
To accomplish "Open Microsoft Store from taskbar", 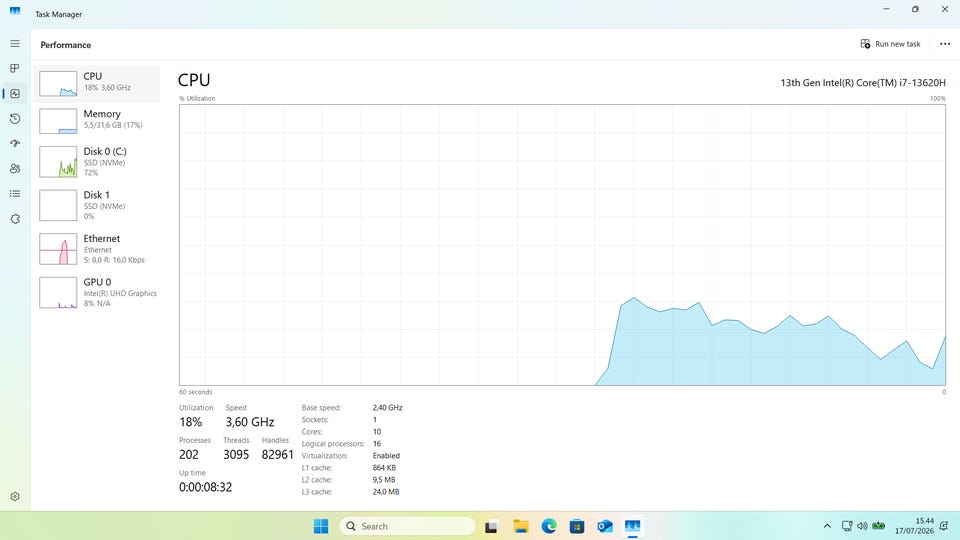I will pyautogui.click(x=577, y=526).
